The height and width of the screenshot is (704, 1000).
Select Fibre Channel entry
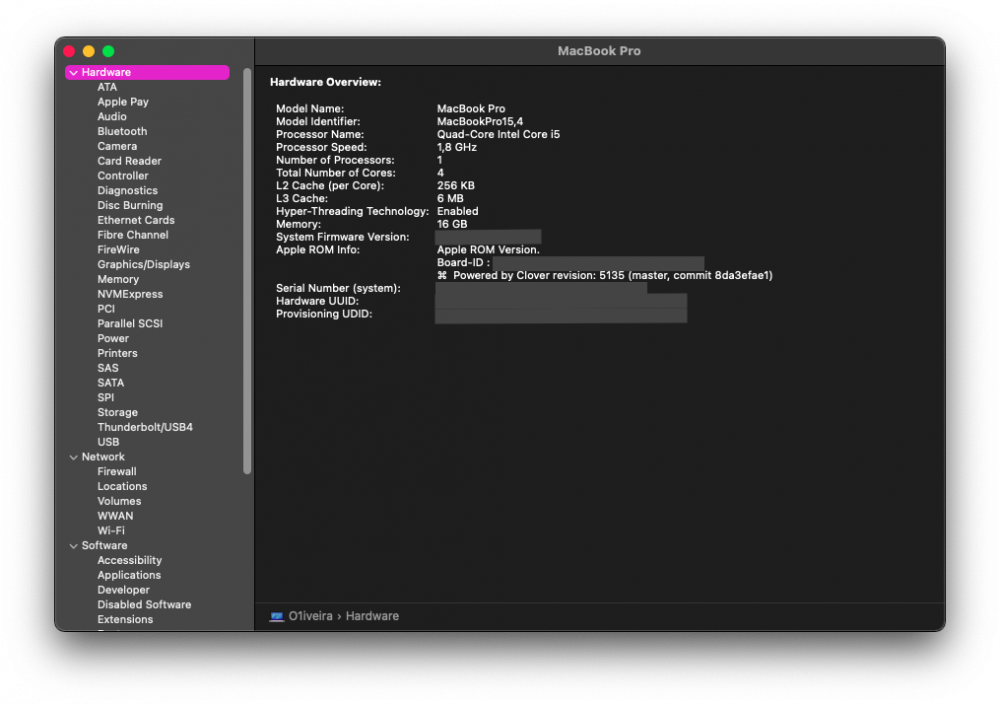[x=133, y=235]
